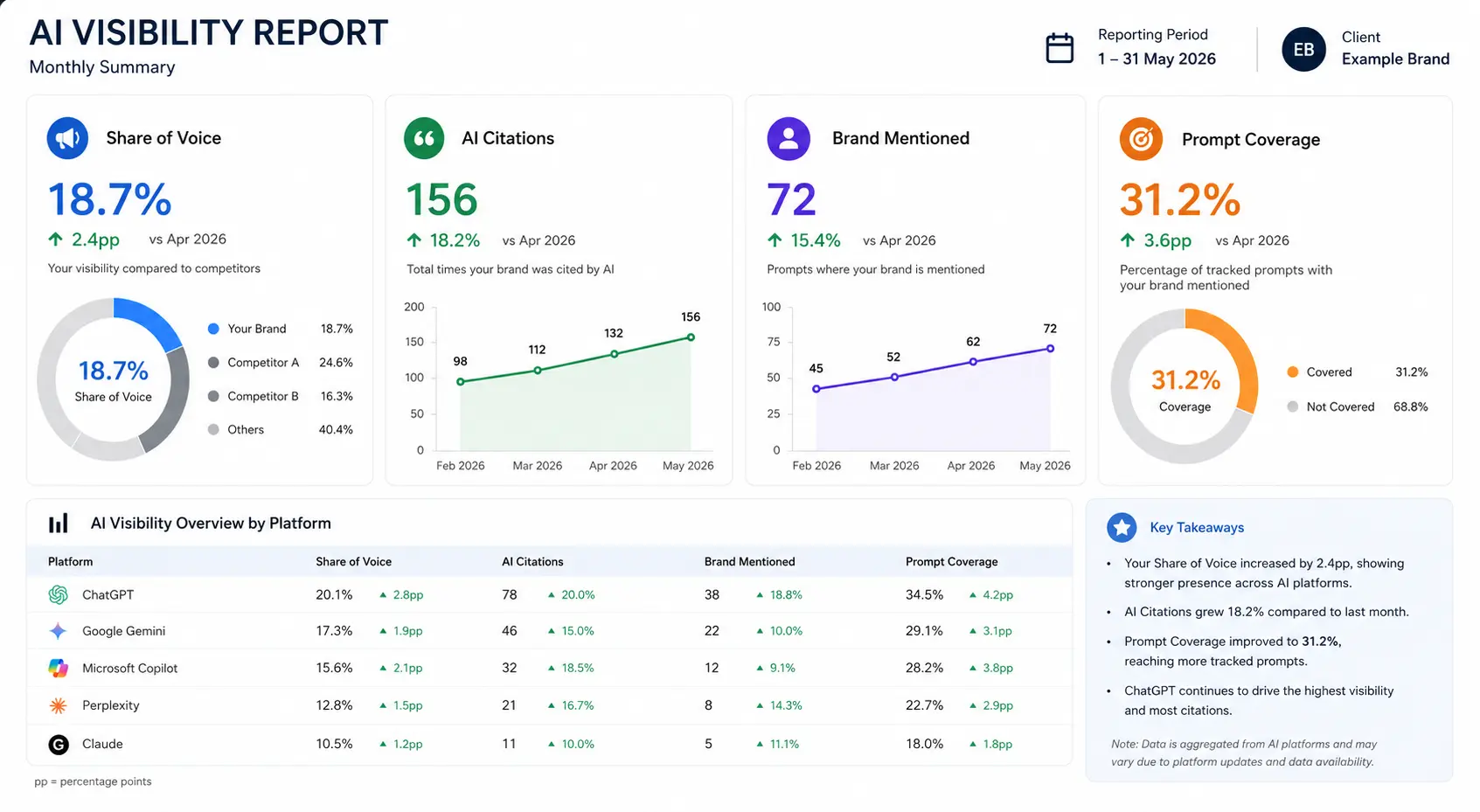The image size is (1480, 812).
Task: Select the May 2026 point on AI Citations chart
Action: pyautogui.click(x=691, y=337)
